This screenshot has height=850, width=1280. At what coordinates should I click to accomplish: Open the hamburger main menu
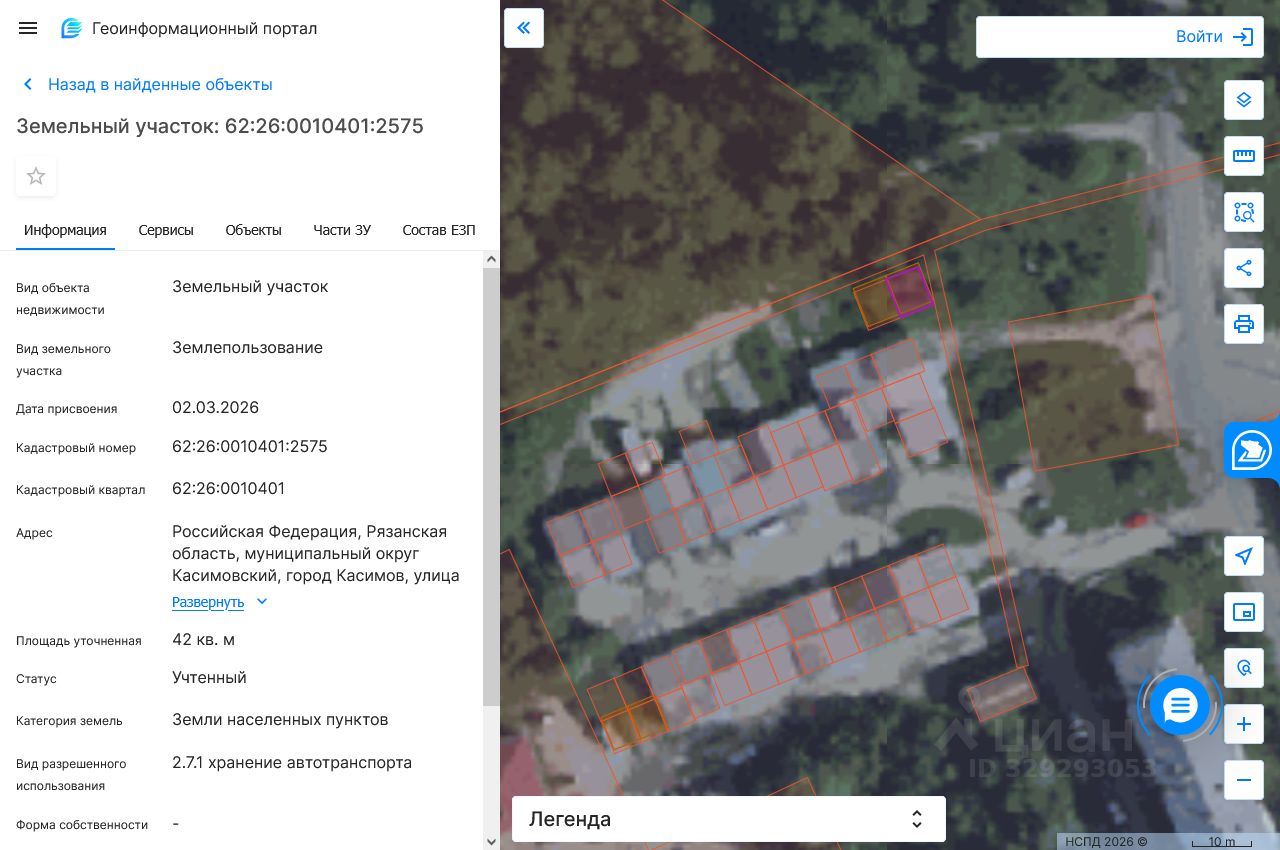28,28
